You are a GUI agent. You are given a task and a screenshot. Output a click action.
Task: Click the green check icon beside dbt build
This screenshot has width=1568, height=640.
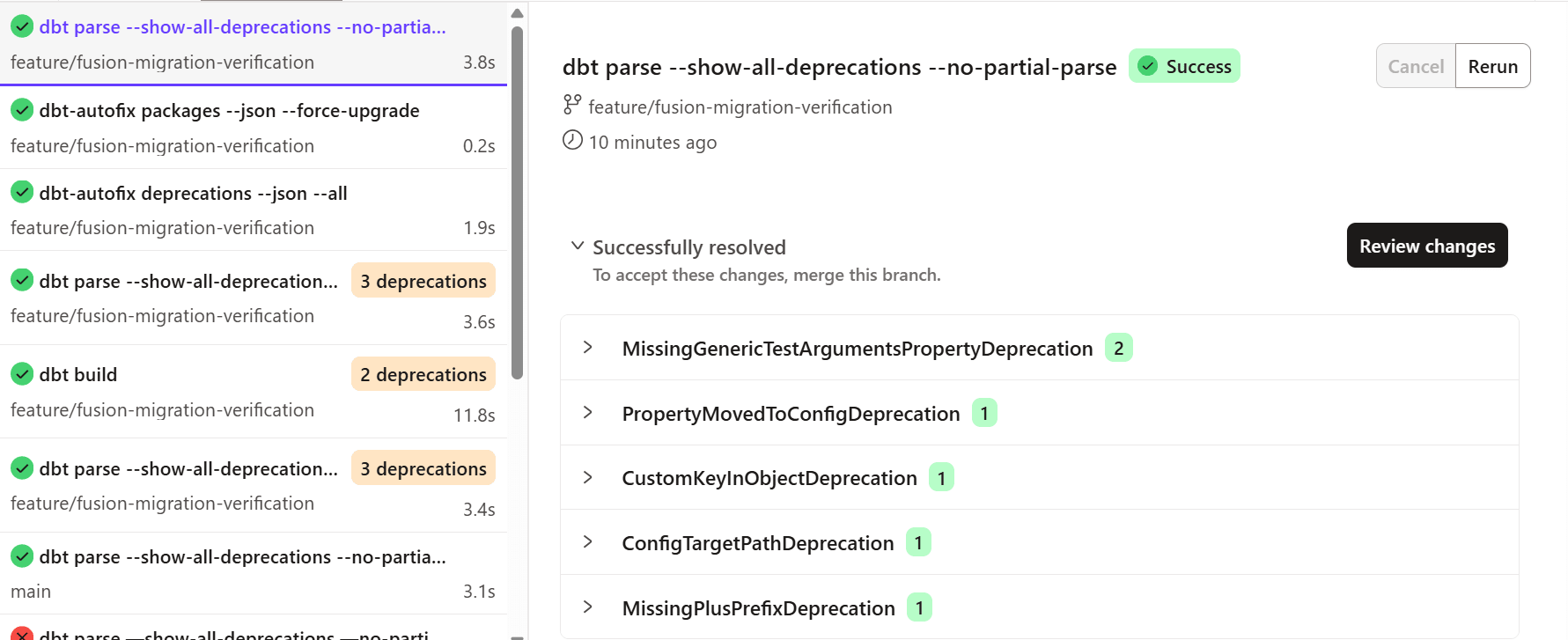coord(22,374)
